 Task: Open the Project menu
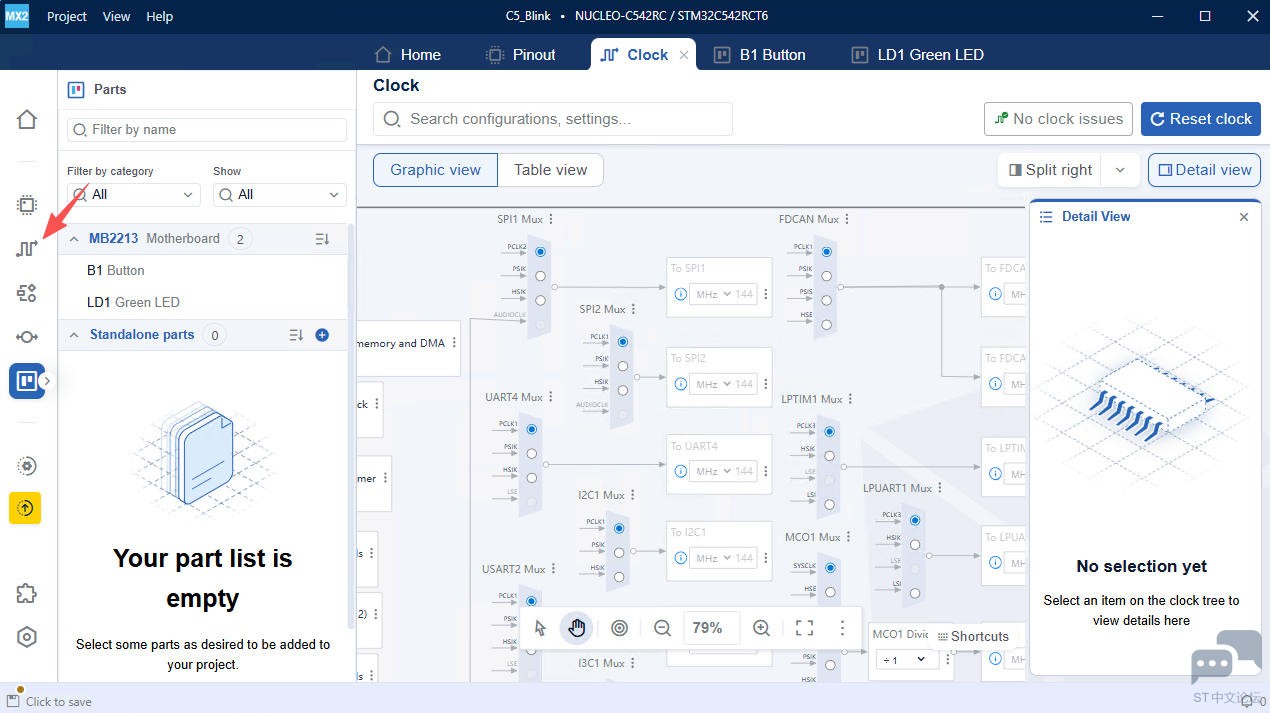(67, 16)
